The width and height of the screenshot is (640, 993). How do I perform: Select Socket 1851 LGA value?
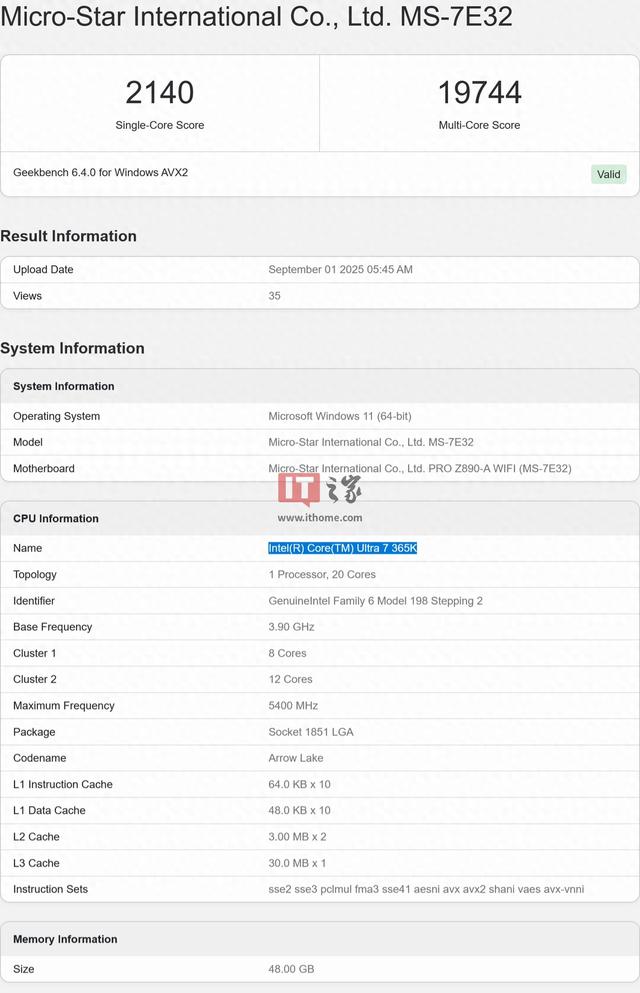[x=311, y=732]
